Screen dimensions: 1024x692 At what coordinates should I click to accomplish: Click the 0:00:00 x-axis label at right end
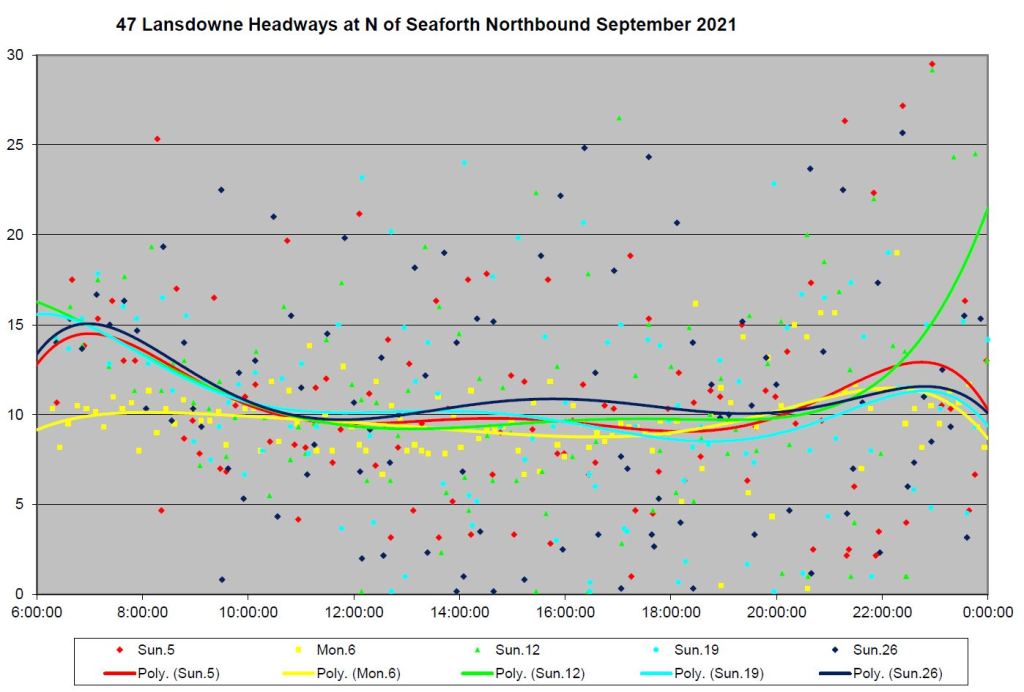pos(987,611)
